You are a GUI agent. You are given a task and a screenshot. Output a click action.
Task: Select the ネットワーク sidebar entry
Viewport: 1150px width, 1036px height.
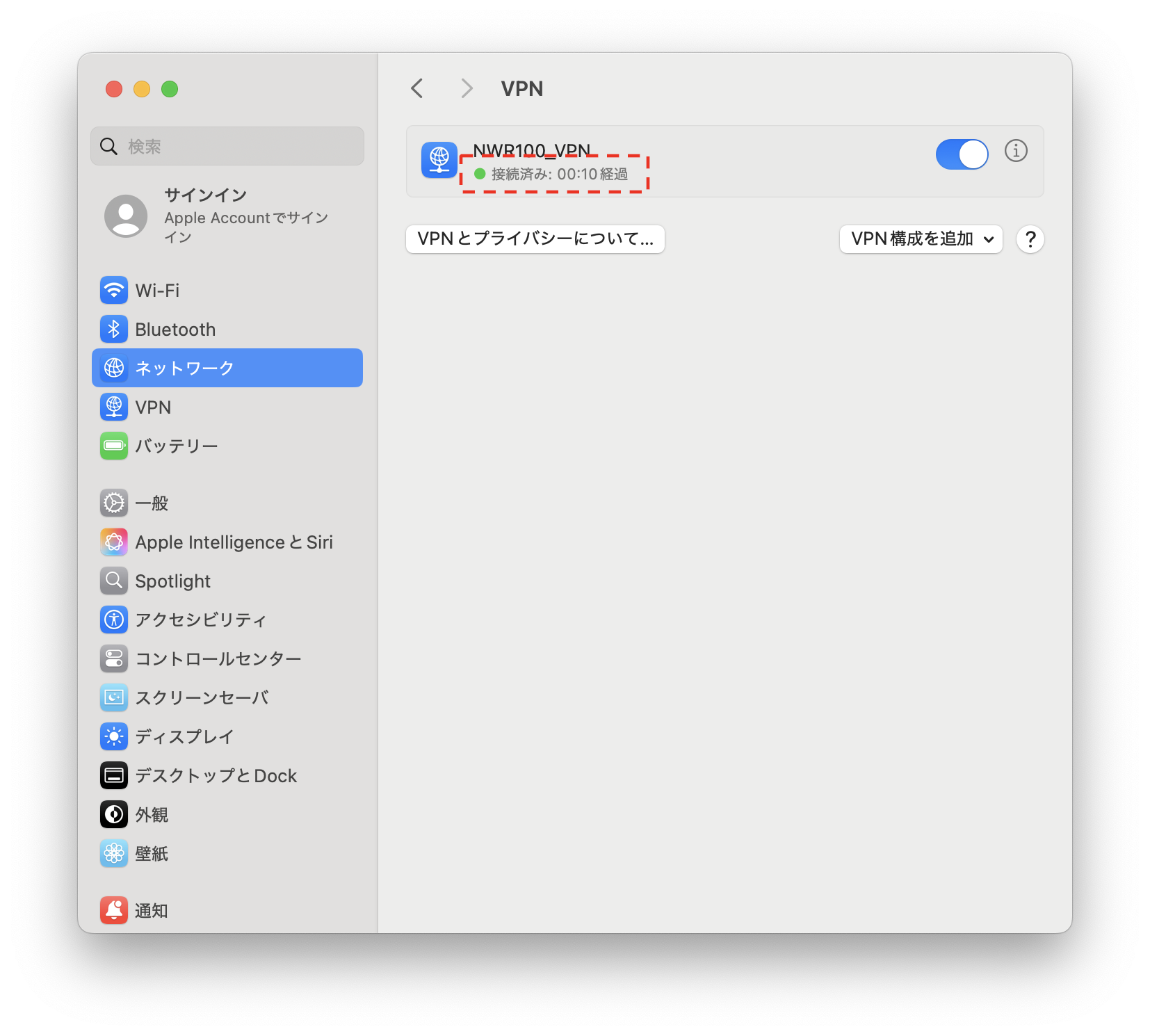227,368
